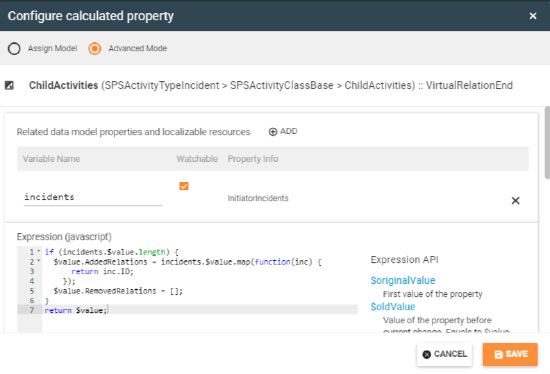
Task: Save the calculated property
Action: [x=510, y=354]
